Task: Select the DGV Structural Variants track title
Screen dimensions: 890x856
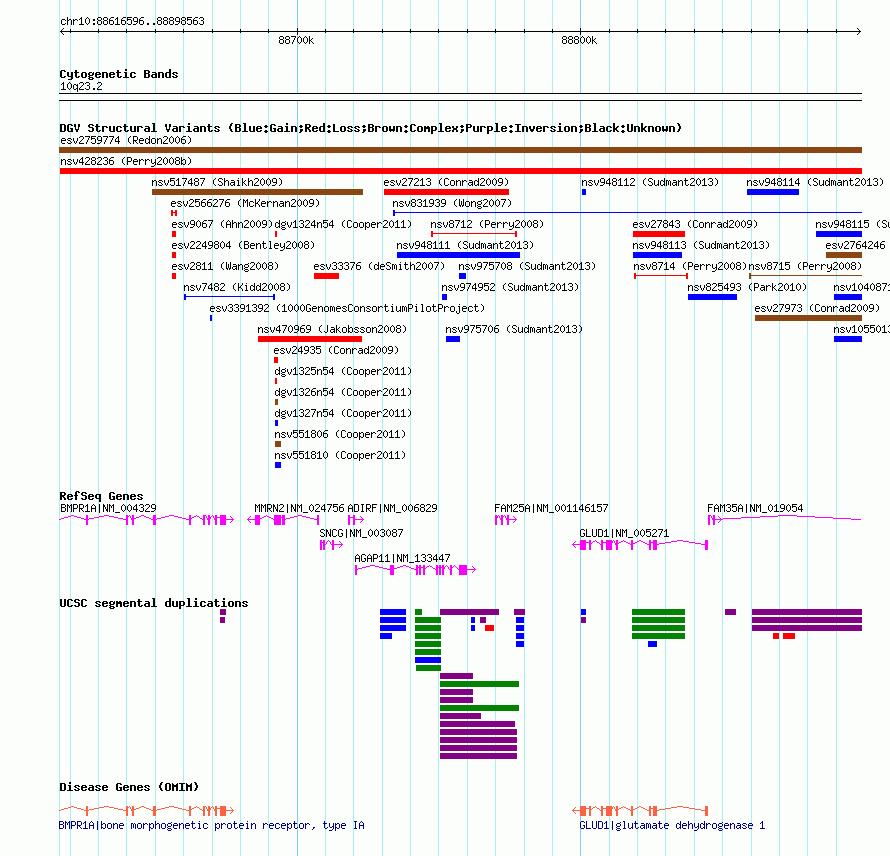Action: pos(370,128)
